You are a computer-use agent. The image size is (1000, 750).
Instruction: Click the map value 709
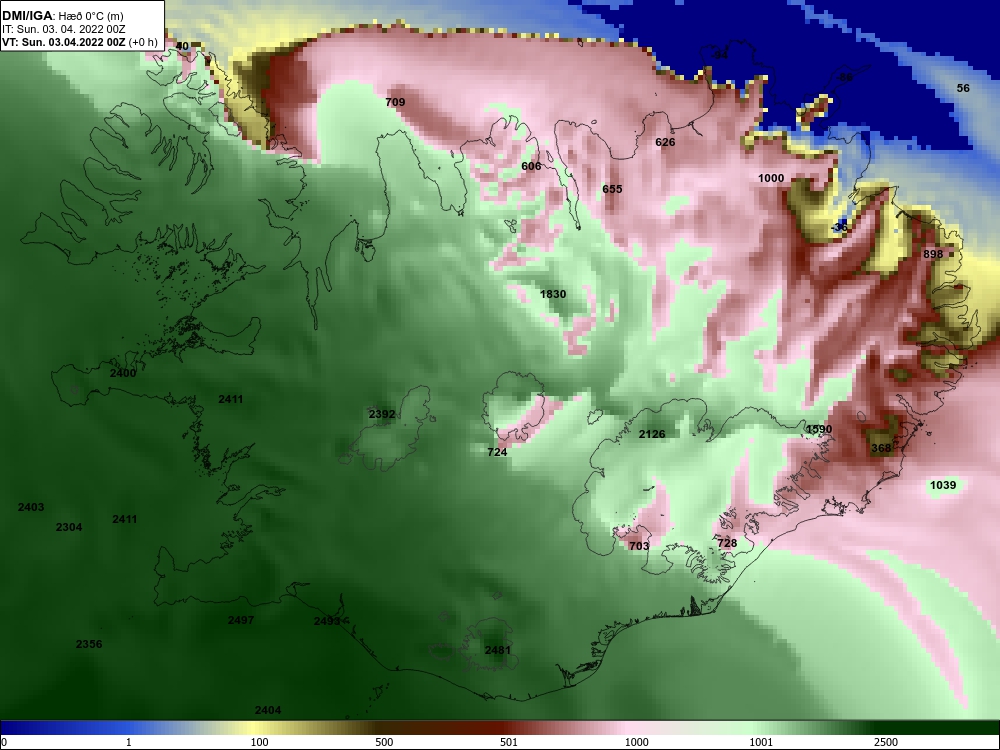tap(395, 102)
